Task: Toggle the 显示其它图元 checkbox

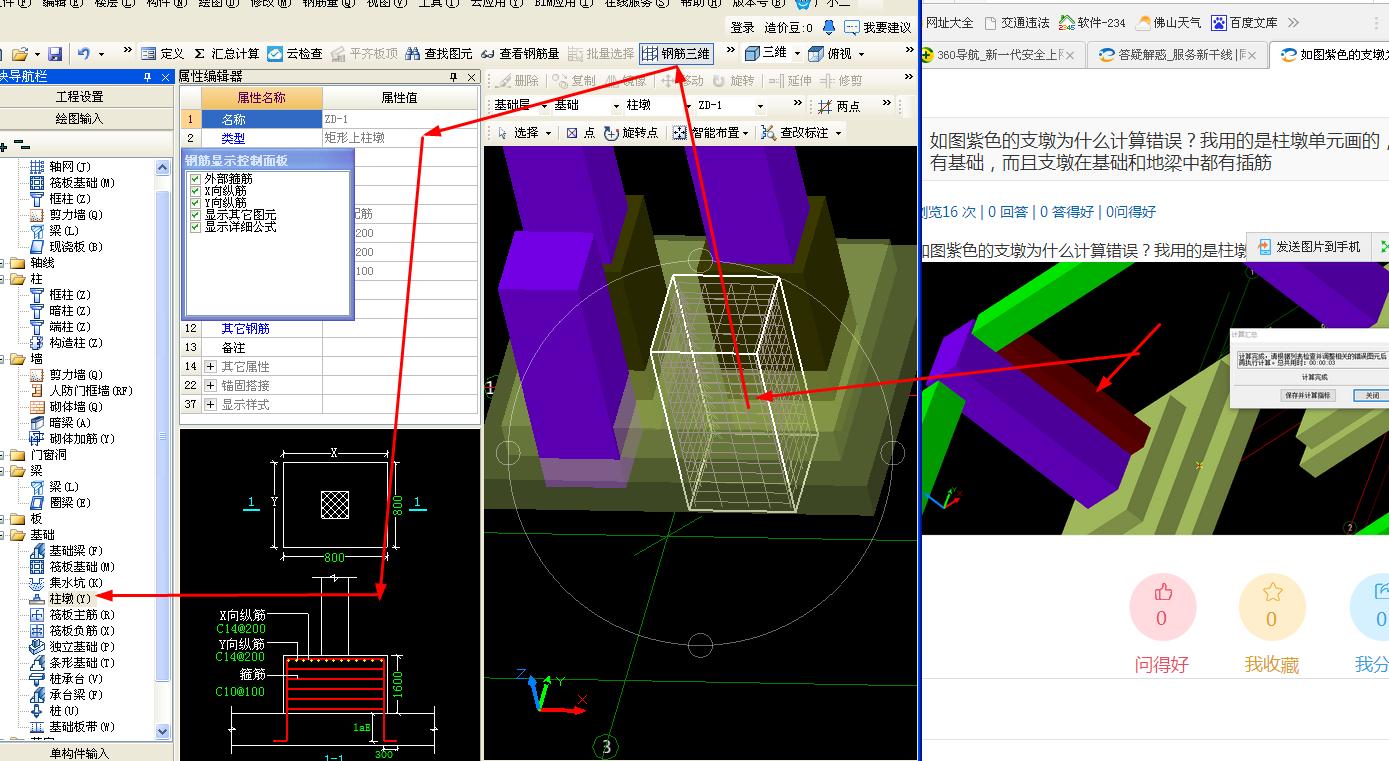Action: click(195, 215)
